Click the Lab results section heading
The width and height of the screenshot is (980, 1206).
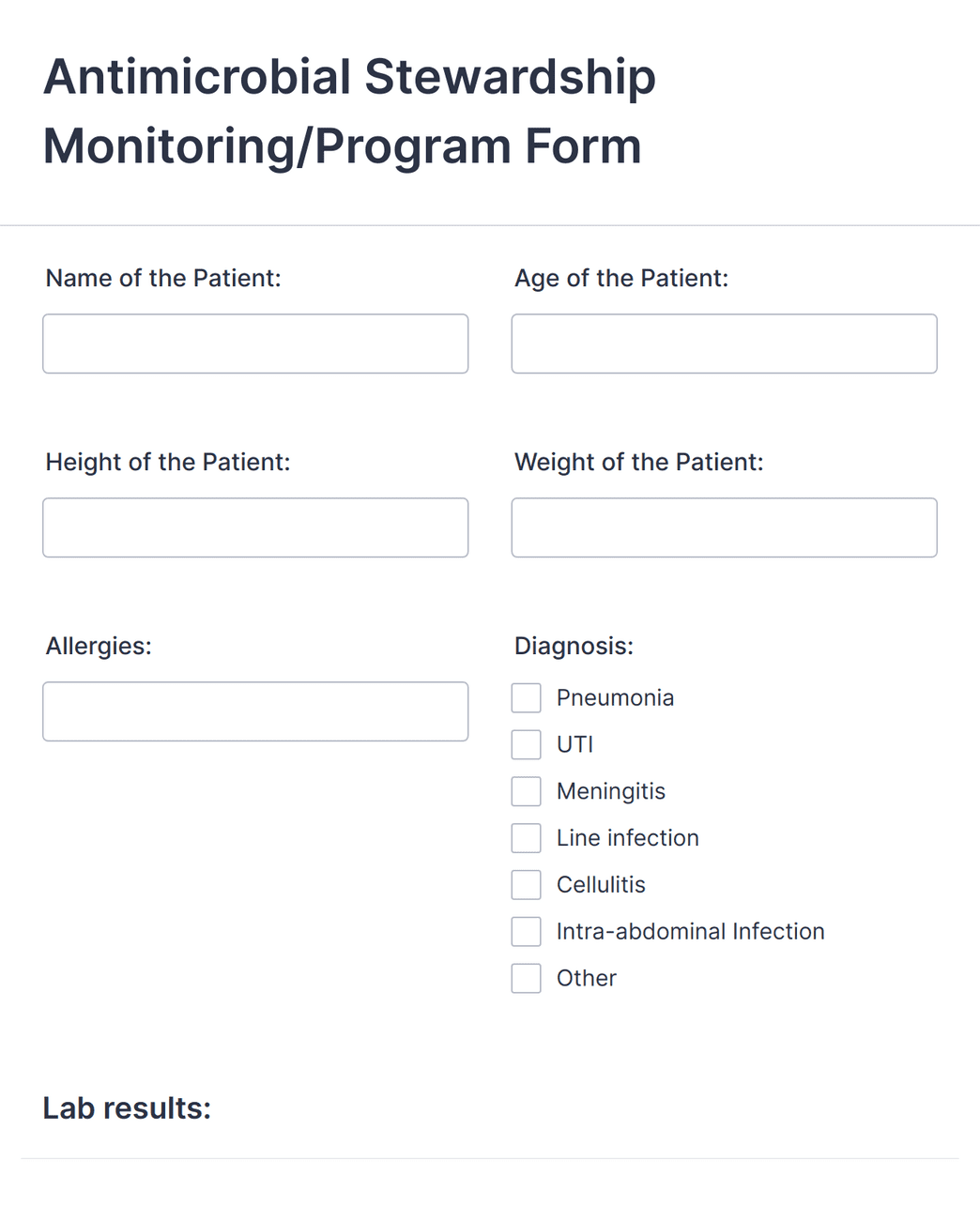tap(127, 1108)
